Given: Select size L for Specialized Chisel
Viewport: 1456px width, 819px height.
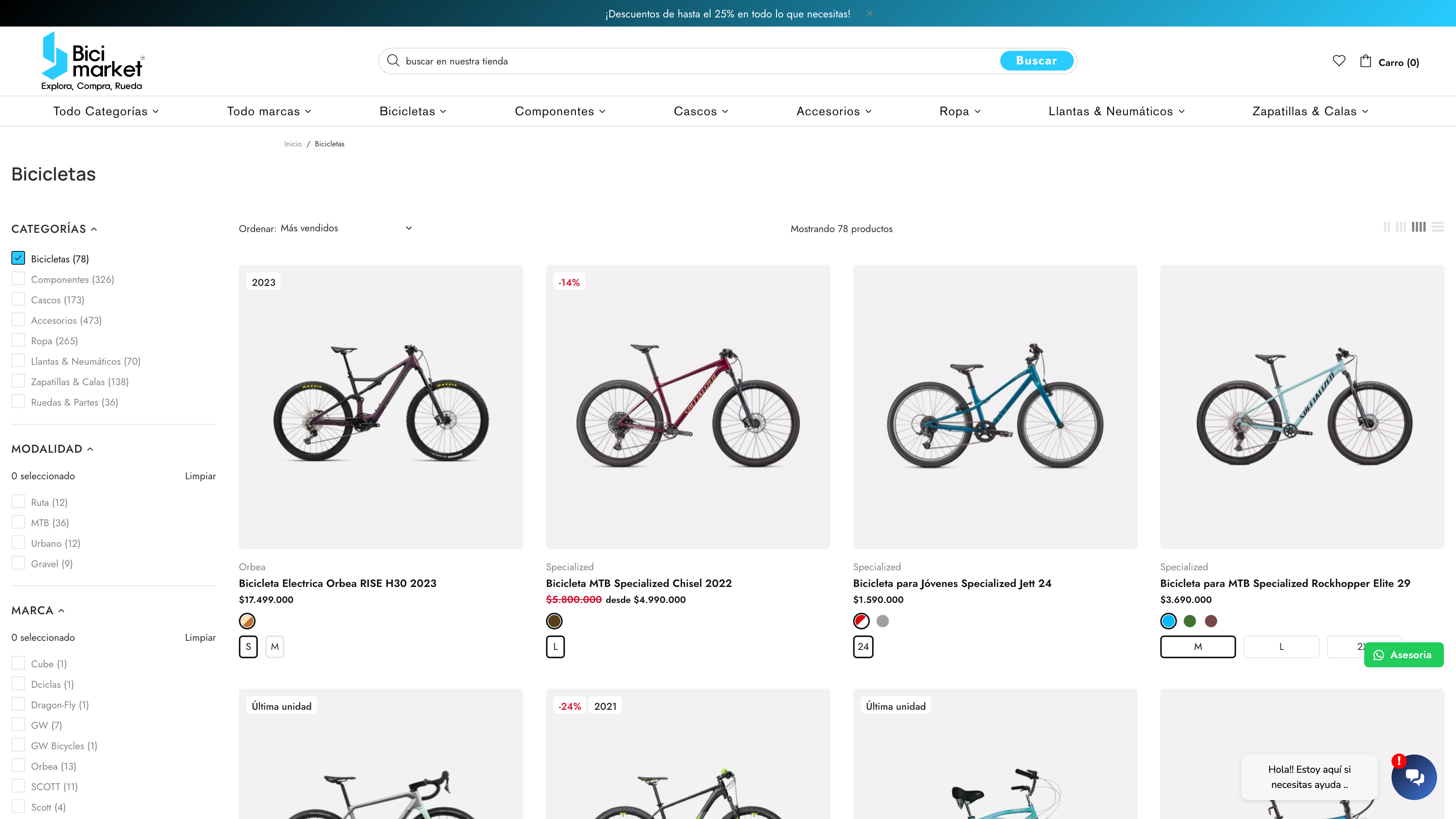Looking at the screenshot, I should (x=555, y=646).
